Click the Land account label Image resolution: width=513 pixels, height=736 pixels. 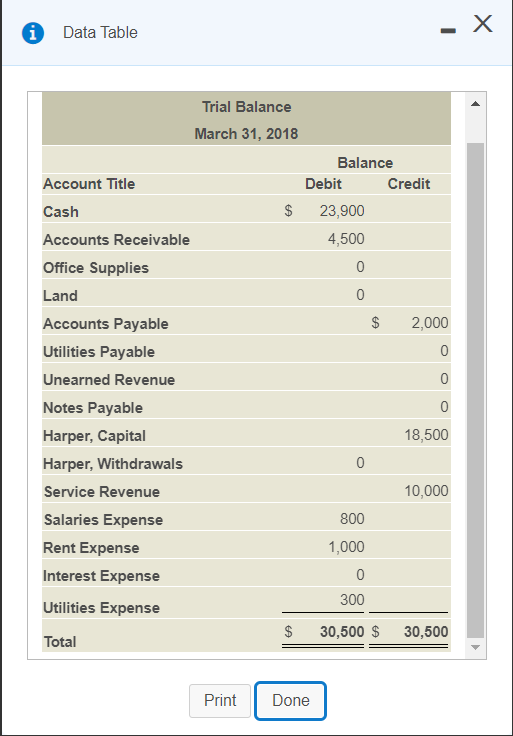[x=60, y=296]
